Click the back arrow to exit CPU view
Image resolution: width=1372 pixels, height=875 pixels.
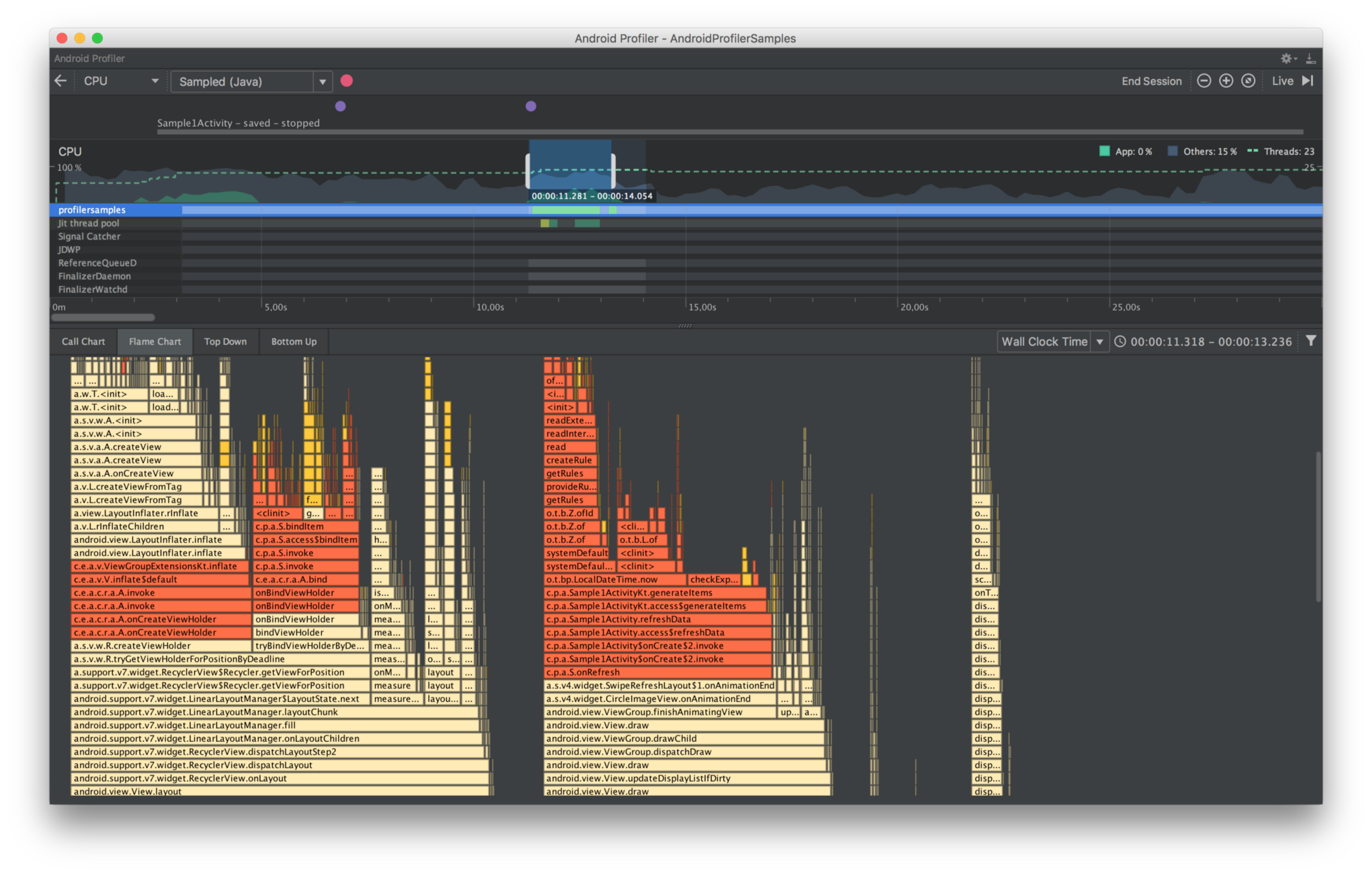[x=60, y=80]
